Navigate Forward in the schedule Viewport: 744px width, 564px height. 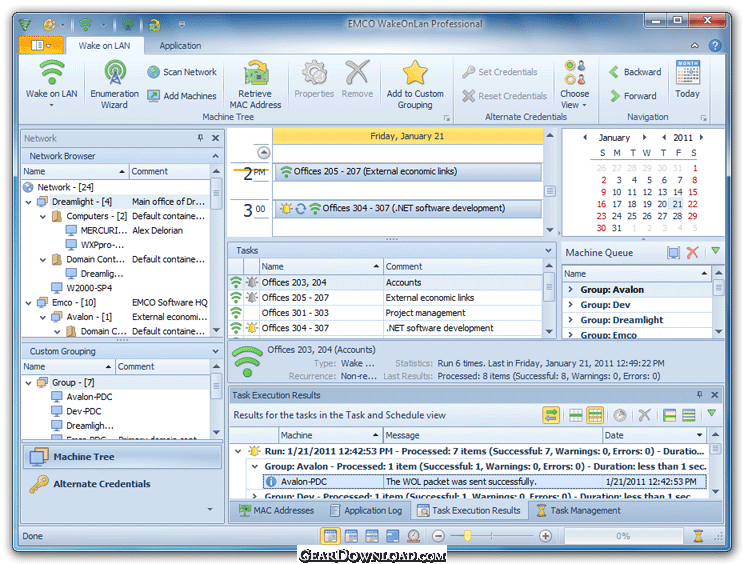point(633,96)
